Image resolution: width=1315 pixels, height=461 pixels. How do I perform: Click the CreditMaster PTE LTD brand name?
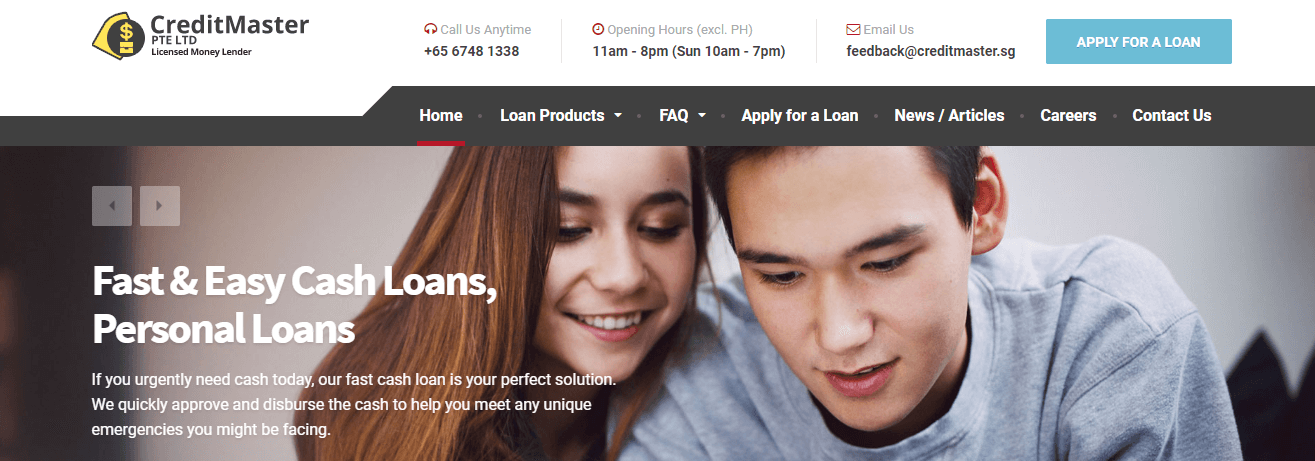(x=230, y=35)
